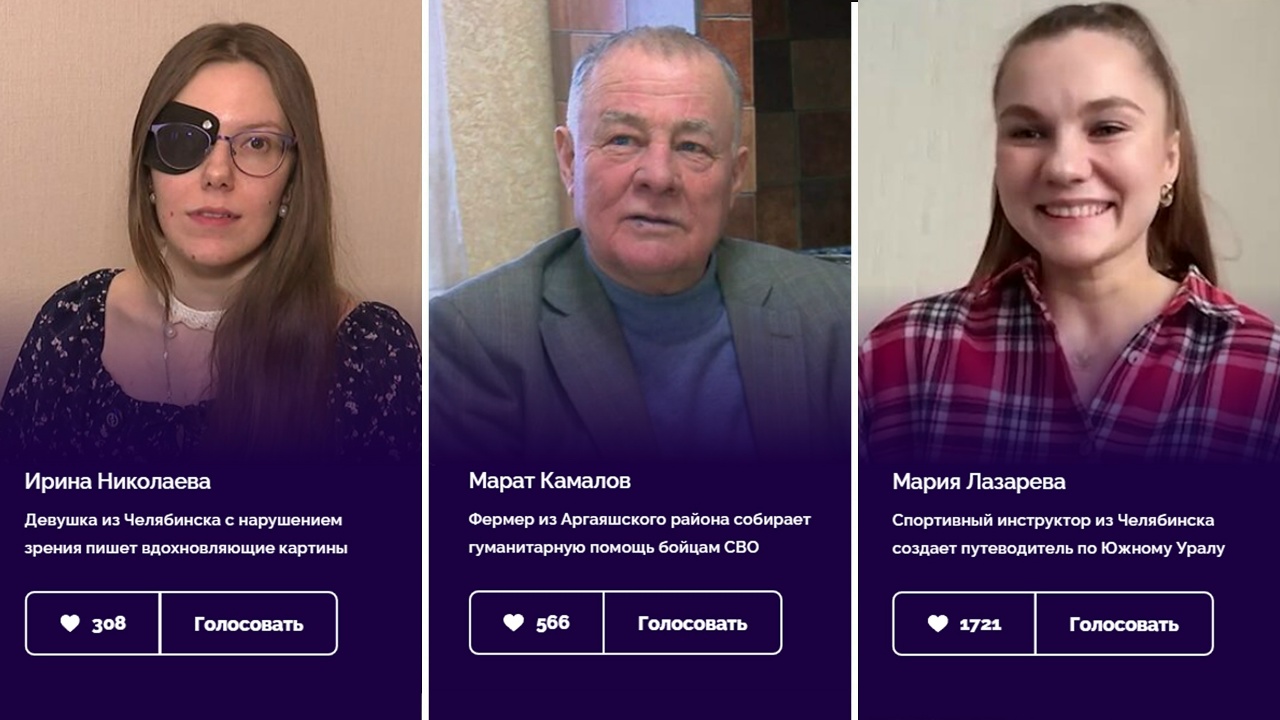Open the Марат Камалов name link
The height and width of the screenshot is (720, 1280).
[550, 480]
